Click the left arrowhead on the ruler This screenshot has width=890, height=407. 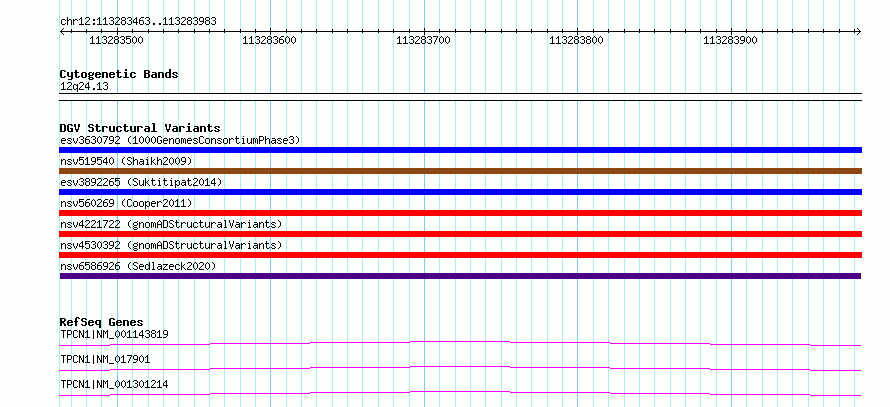click(62, 32)
